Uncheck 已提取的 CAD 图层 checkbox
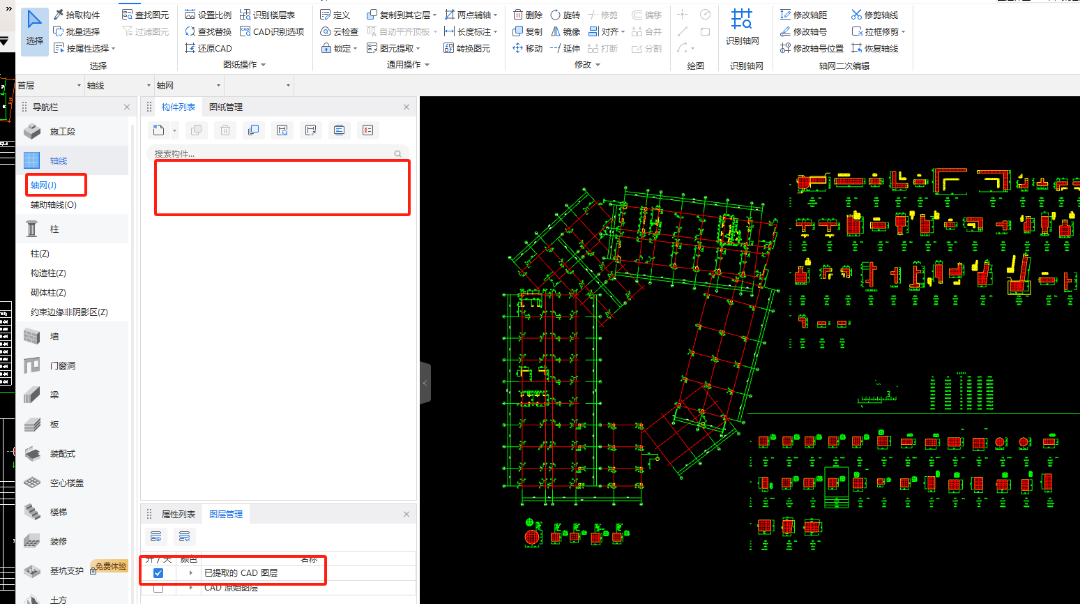This screenshot has width=1080, height=604. click(x=158, y=573)
